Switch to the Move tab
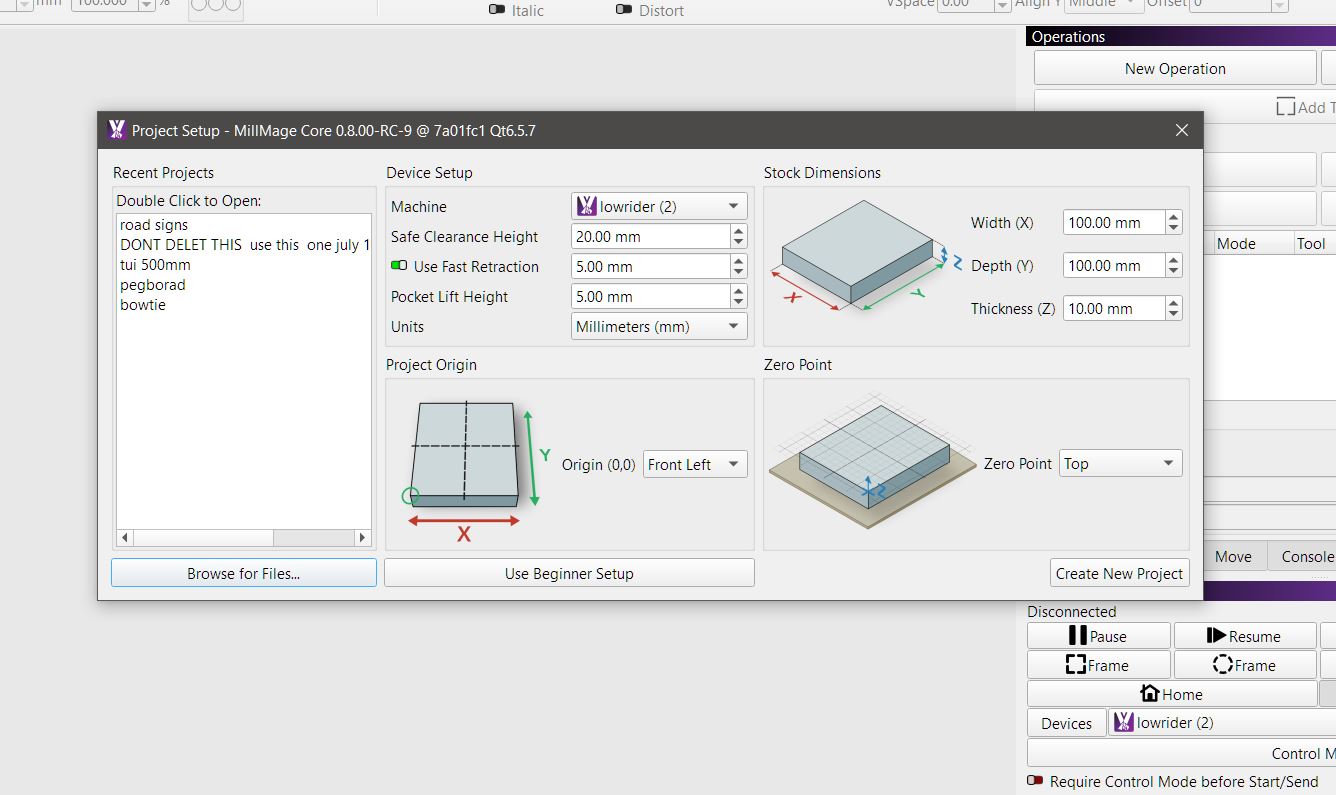This screenshot has width=1336, height=795. point(1233,556)
